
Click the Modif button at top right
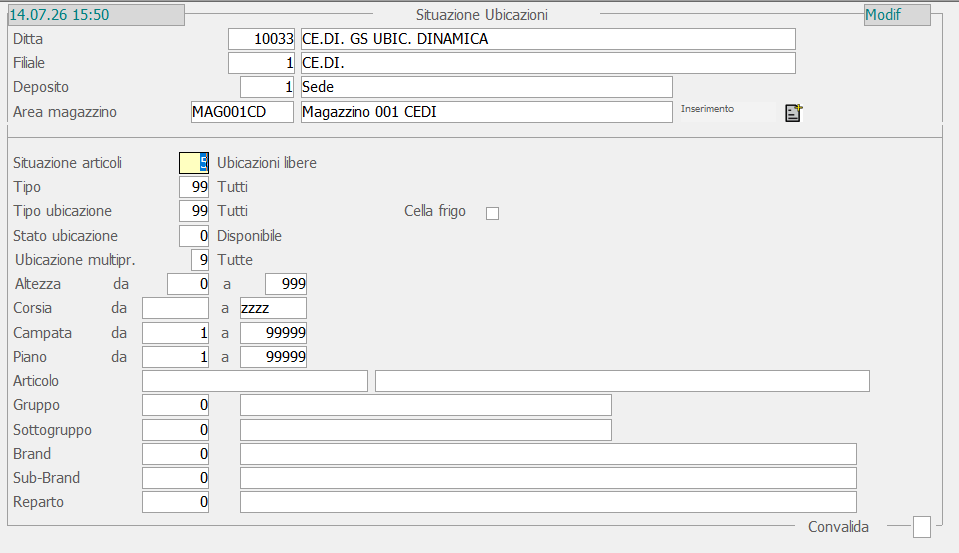coord(897,15)
